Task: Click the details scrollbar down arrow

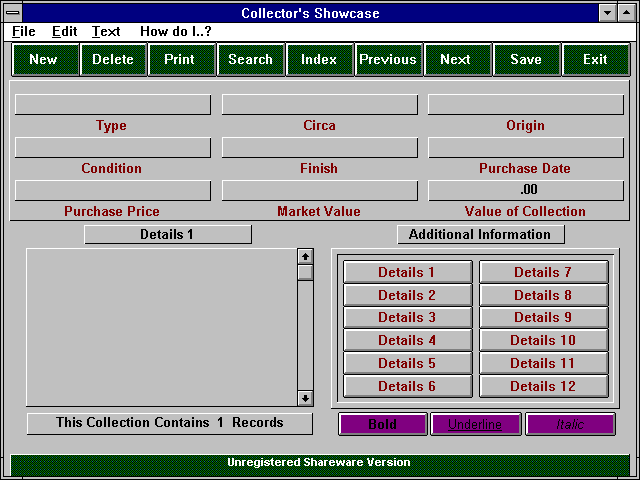Action: [305, 398]
